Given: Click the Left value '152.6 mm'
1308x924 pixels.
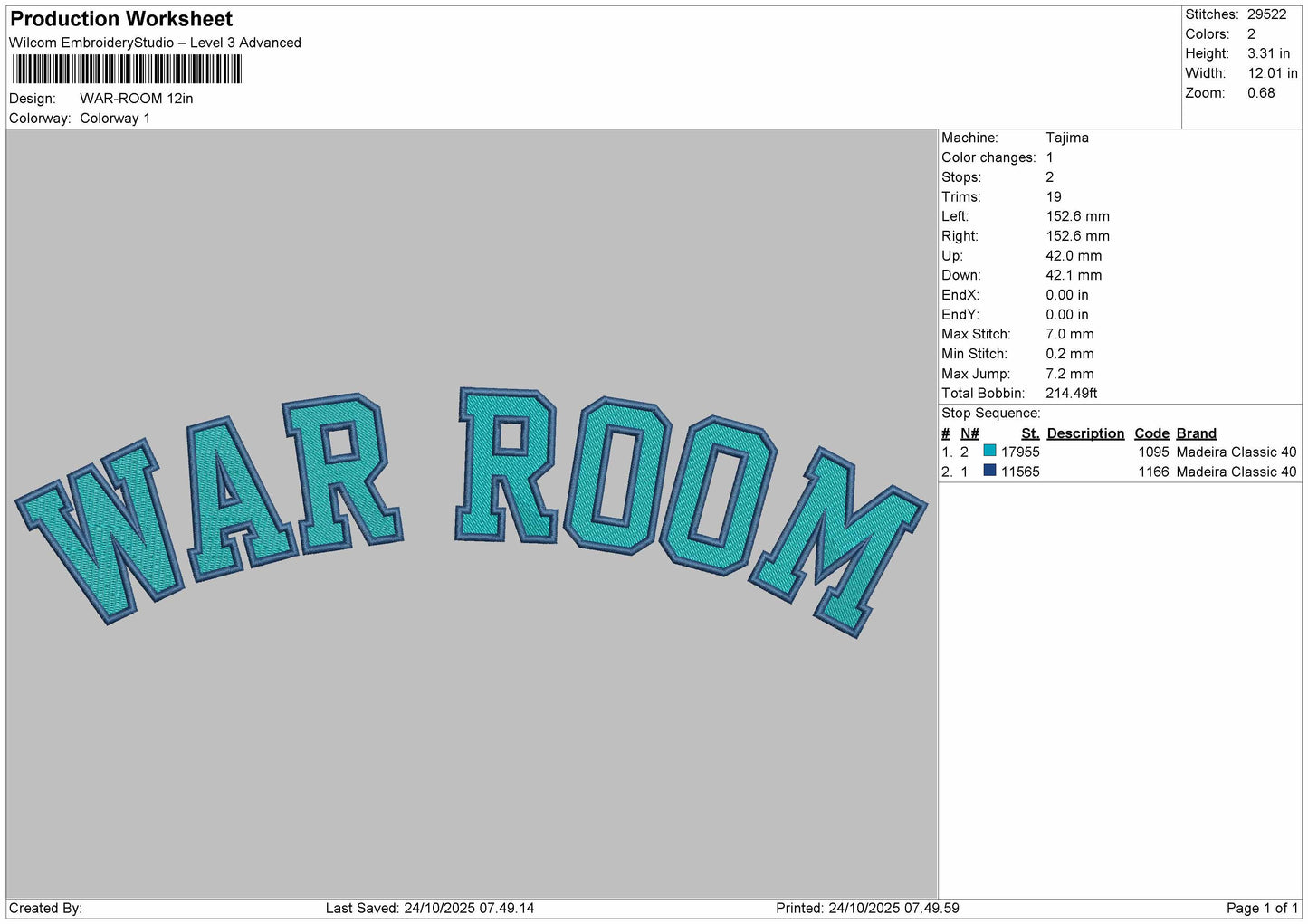Looking at the screenshot, I should (1077, 217).
